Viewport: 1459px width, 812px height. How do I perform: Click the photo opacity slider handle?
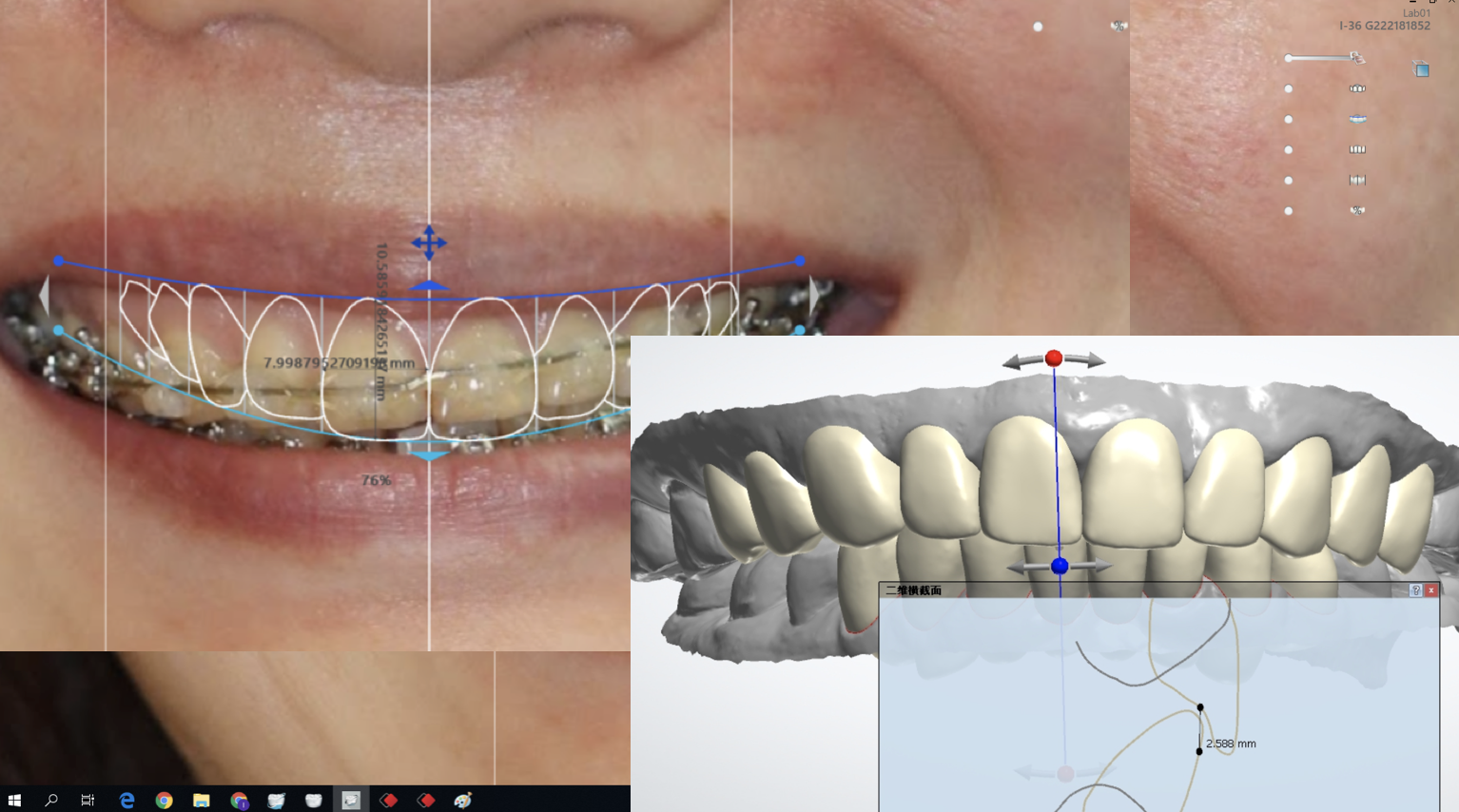[1289, 59]
